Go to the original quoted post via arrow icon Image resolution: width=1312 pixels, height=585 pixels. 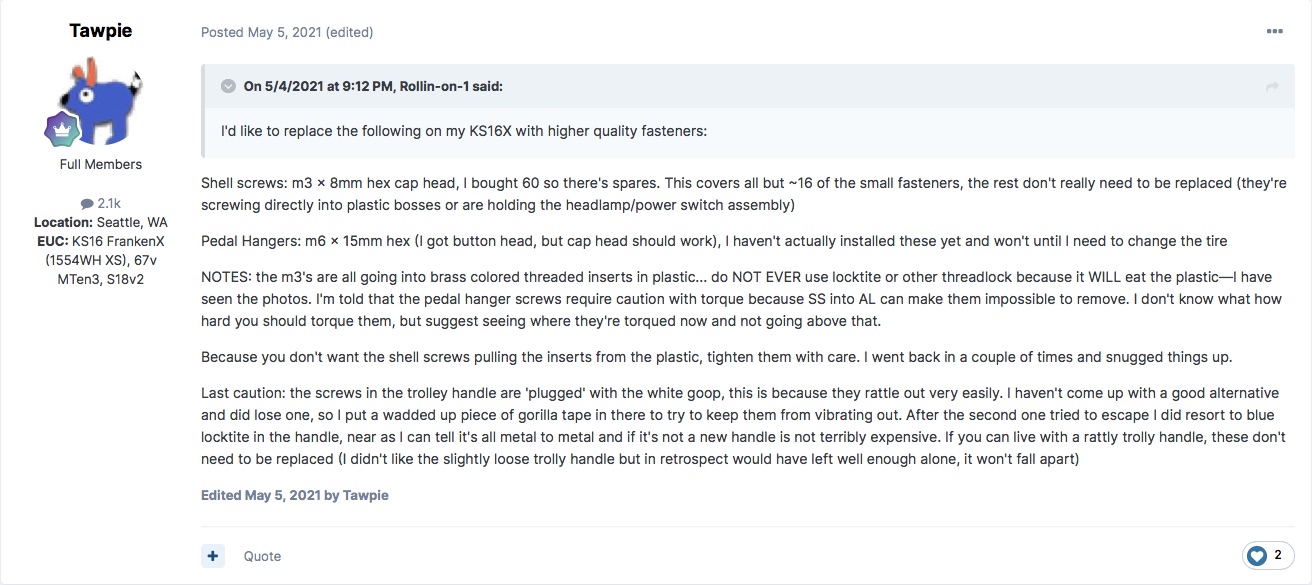(1272, 87)
